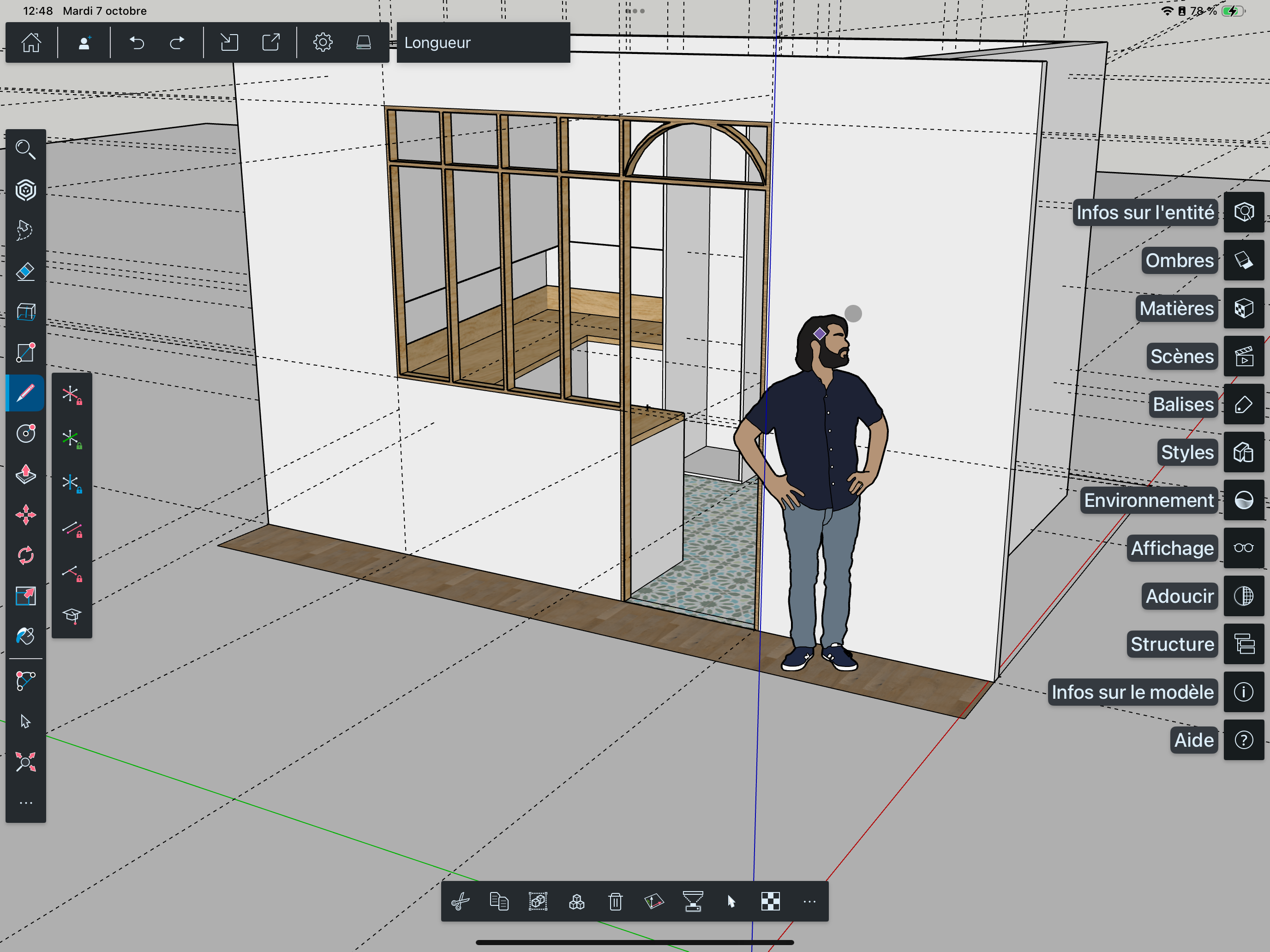Open the Aide help icon
Screen dimensions: 1270x952
pyautogui.click(x=1244, y=740)
